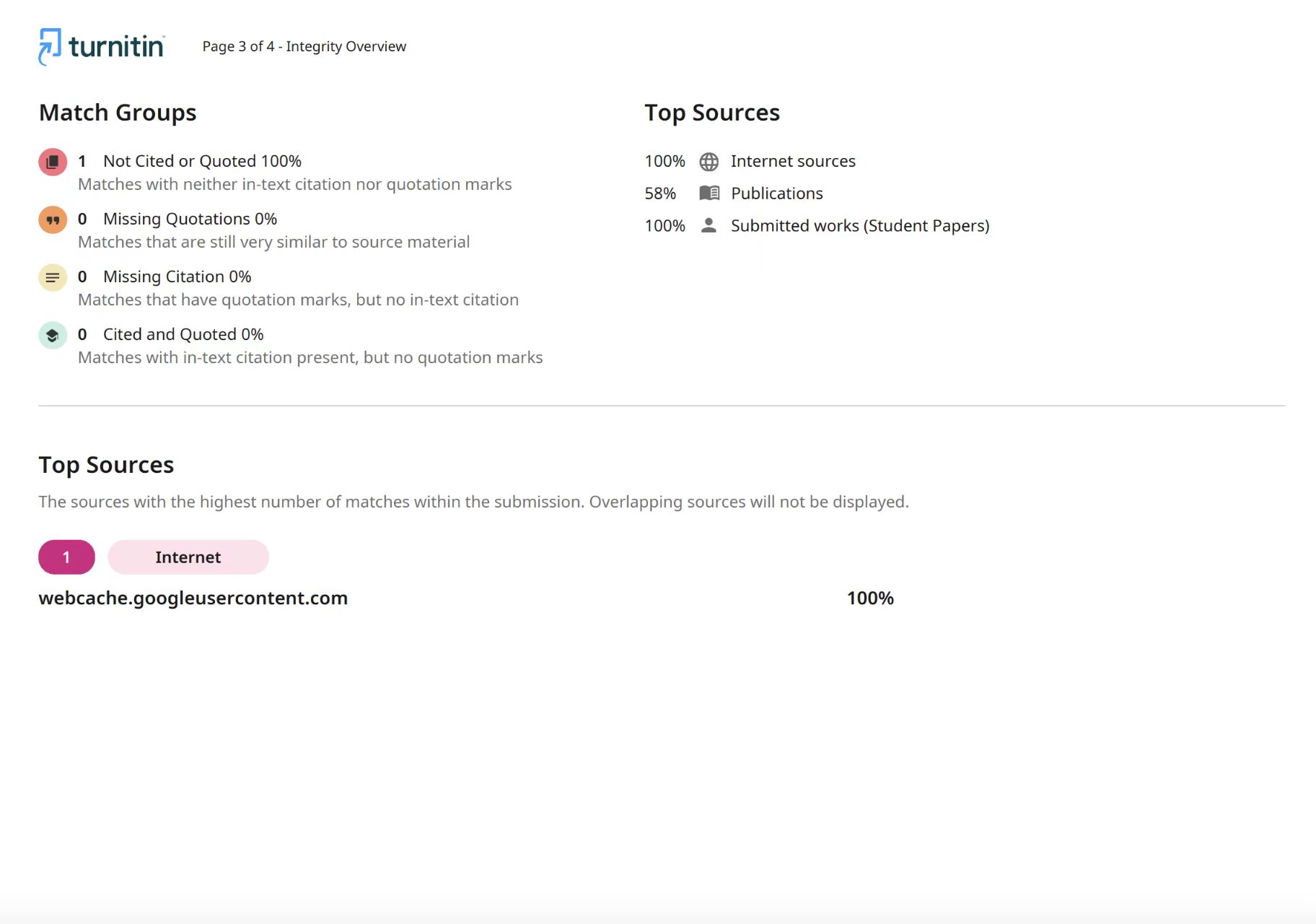
Task: Click the 100% match value for webcache source
Action: pos(870,598)
